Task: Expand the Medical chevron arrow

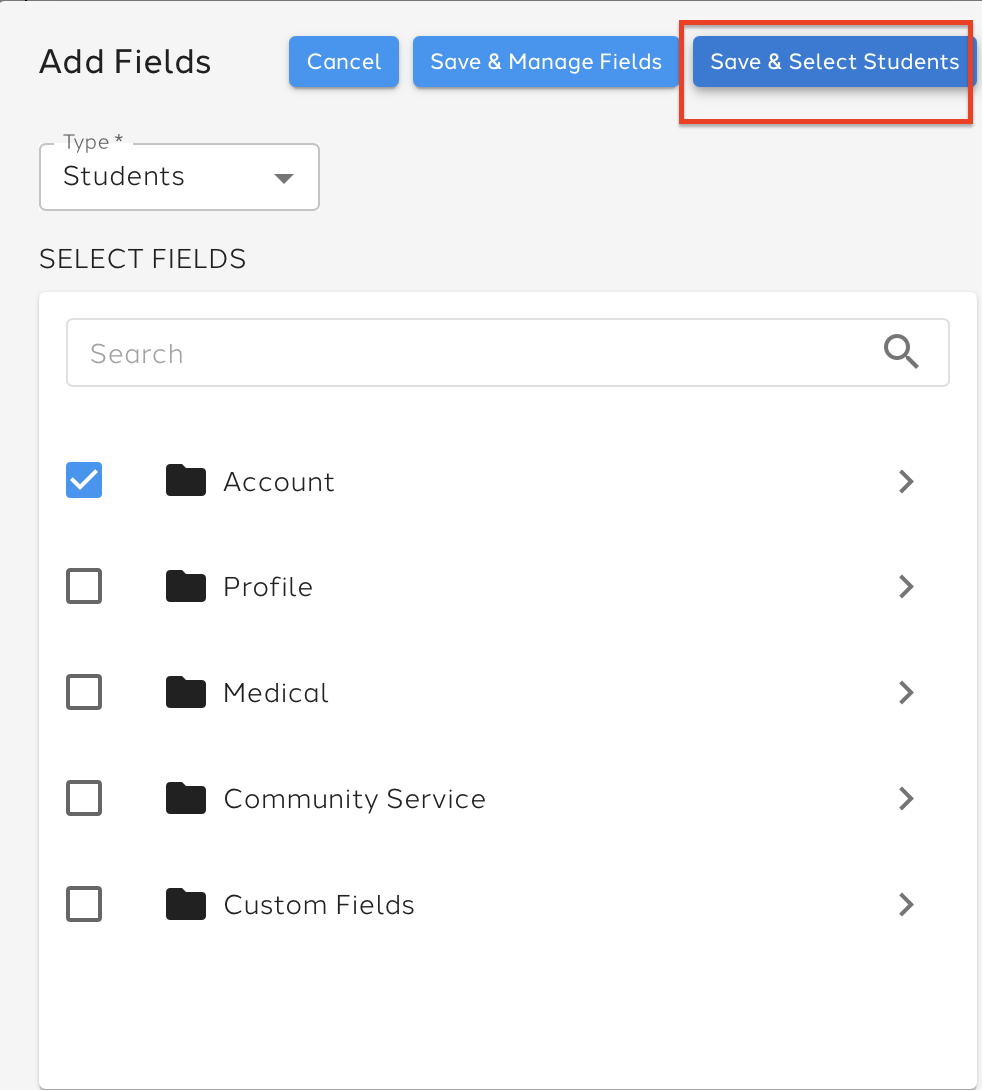Action: point(906,692)
